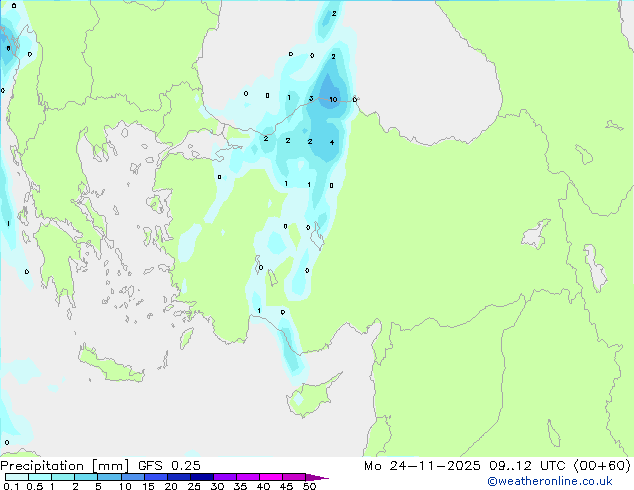This screenshot has width=634, height=490.
Task: Click the "0.5" legend scale label
Action: (34, 486)
